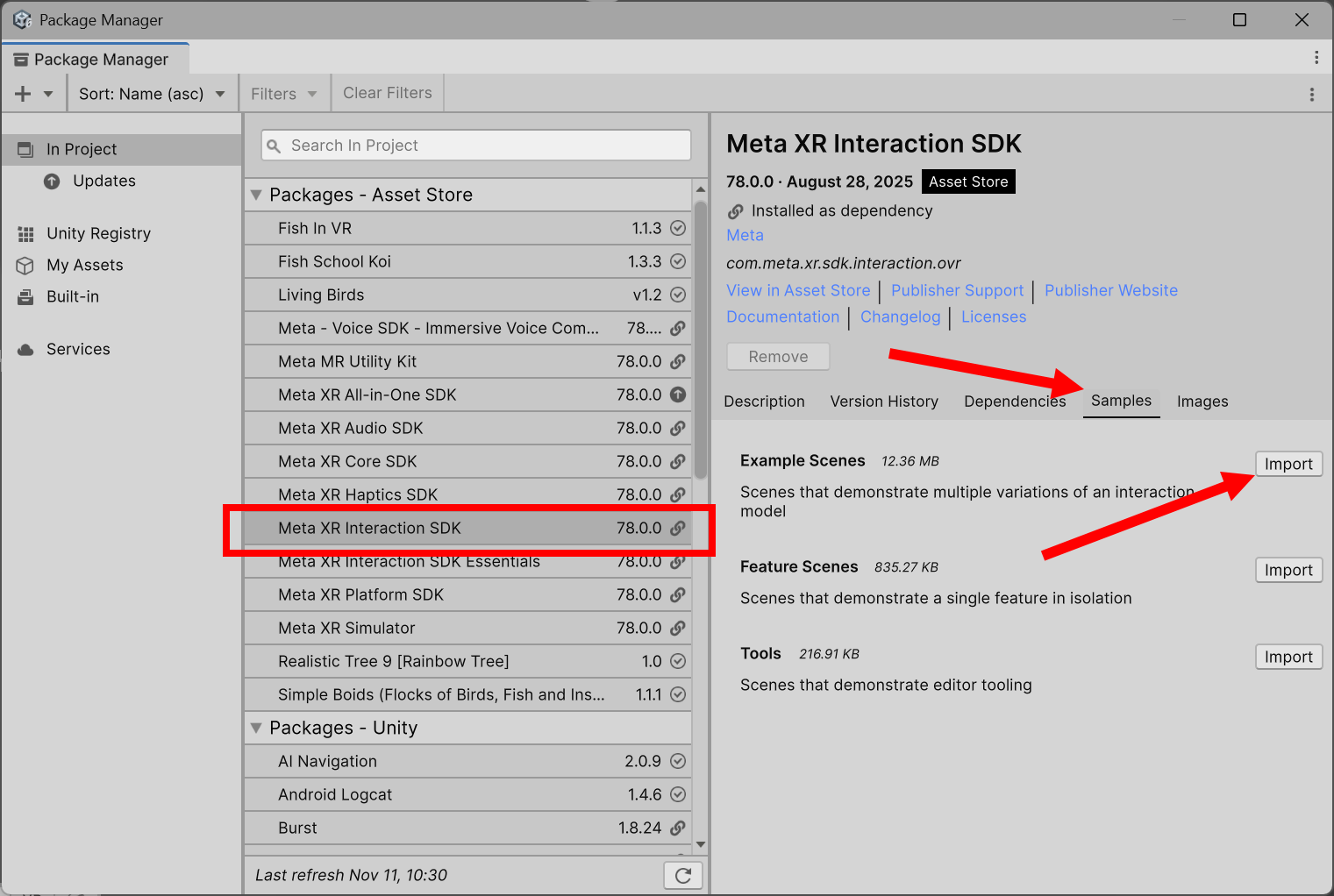Select the Burst package

pyautogui.click(x=468, y=828)
